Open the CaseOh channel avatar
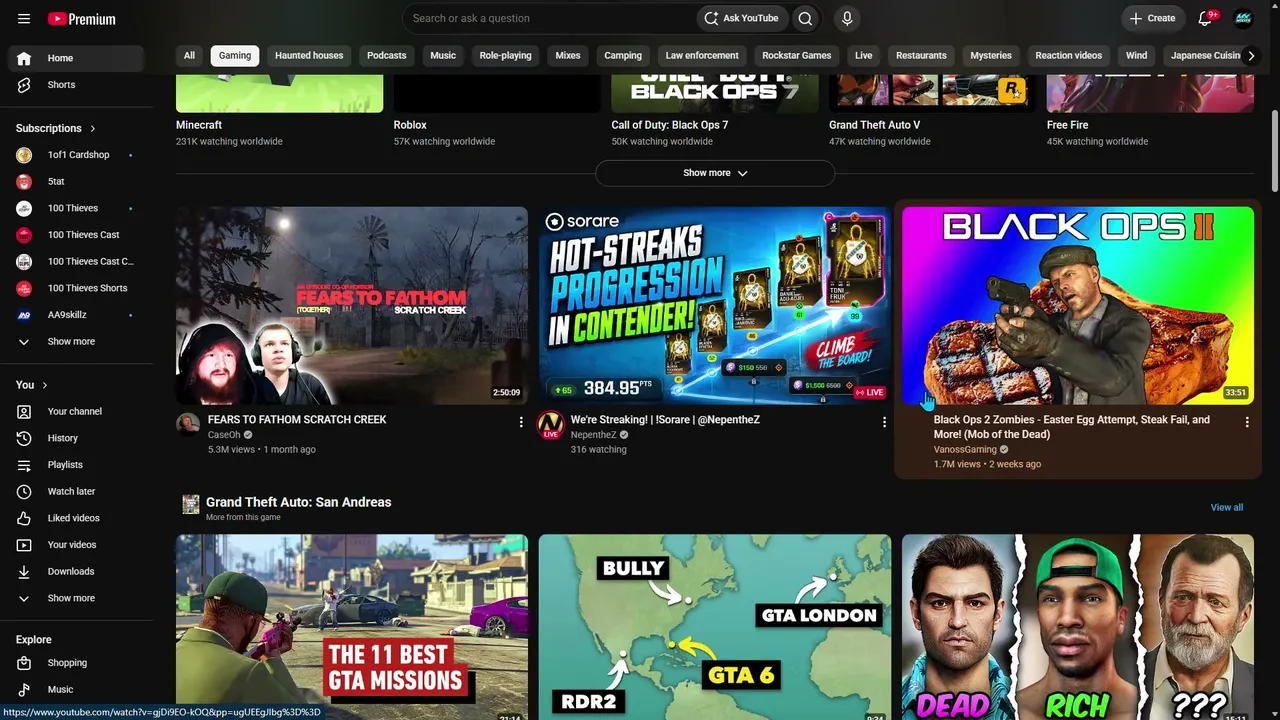This screenshot has height=720, width=1280. [x=188, y=425]
